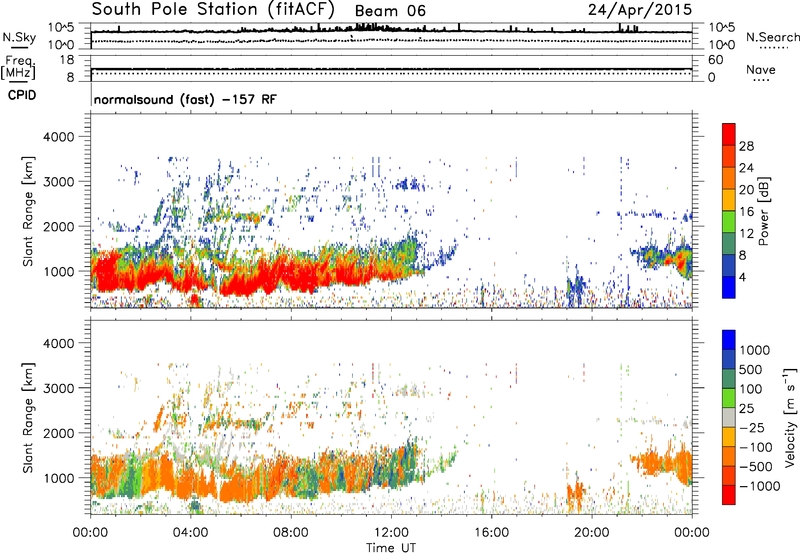800x554 pixels.
Task: Select the "08:00" time tick label
Action: pos(291,533)
